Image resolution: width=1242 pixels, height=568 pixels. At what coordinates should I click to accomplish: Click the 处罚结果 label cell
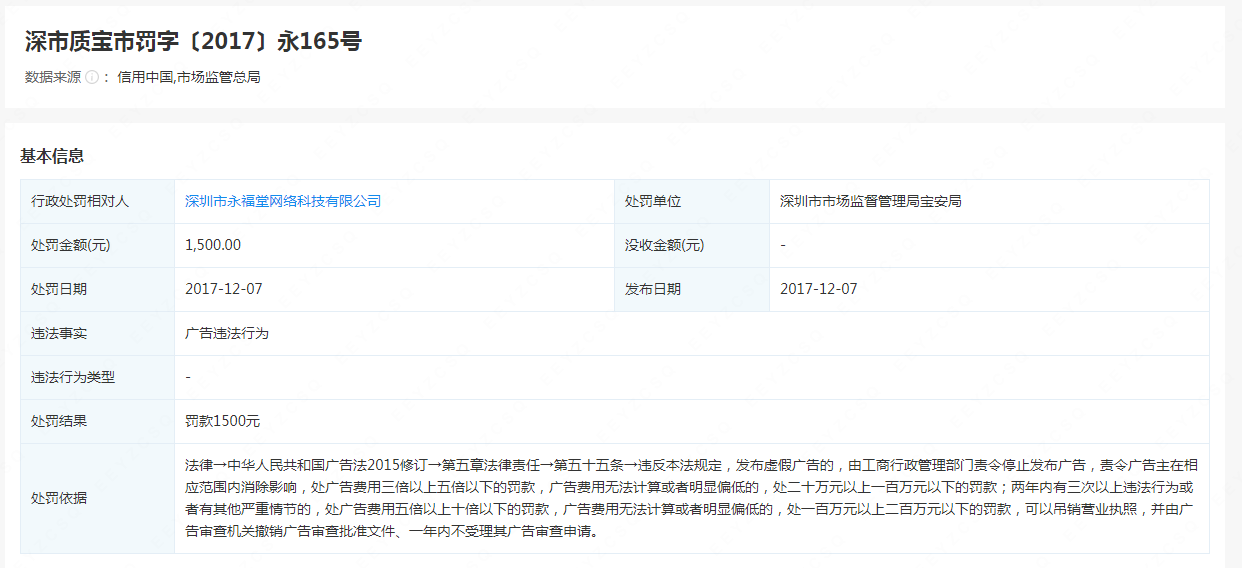click(x=98, y=421)
